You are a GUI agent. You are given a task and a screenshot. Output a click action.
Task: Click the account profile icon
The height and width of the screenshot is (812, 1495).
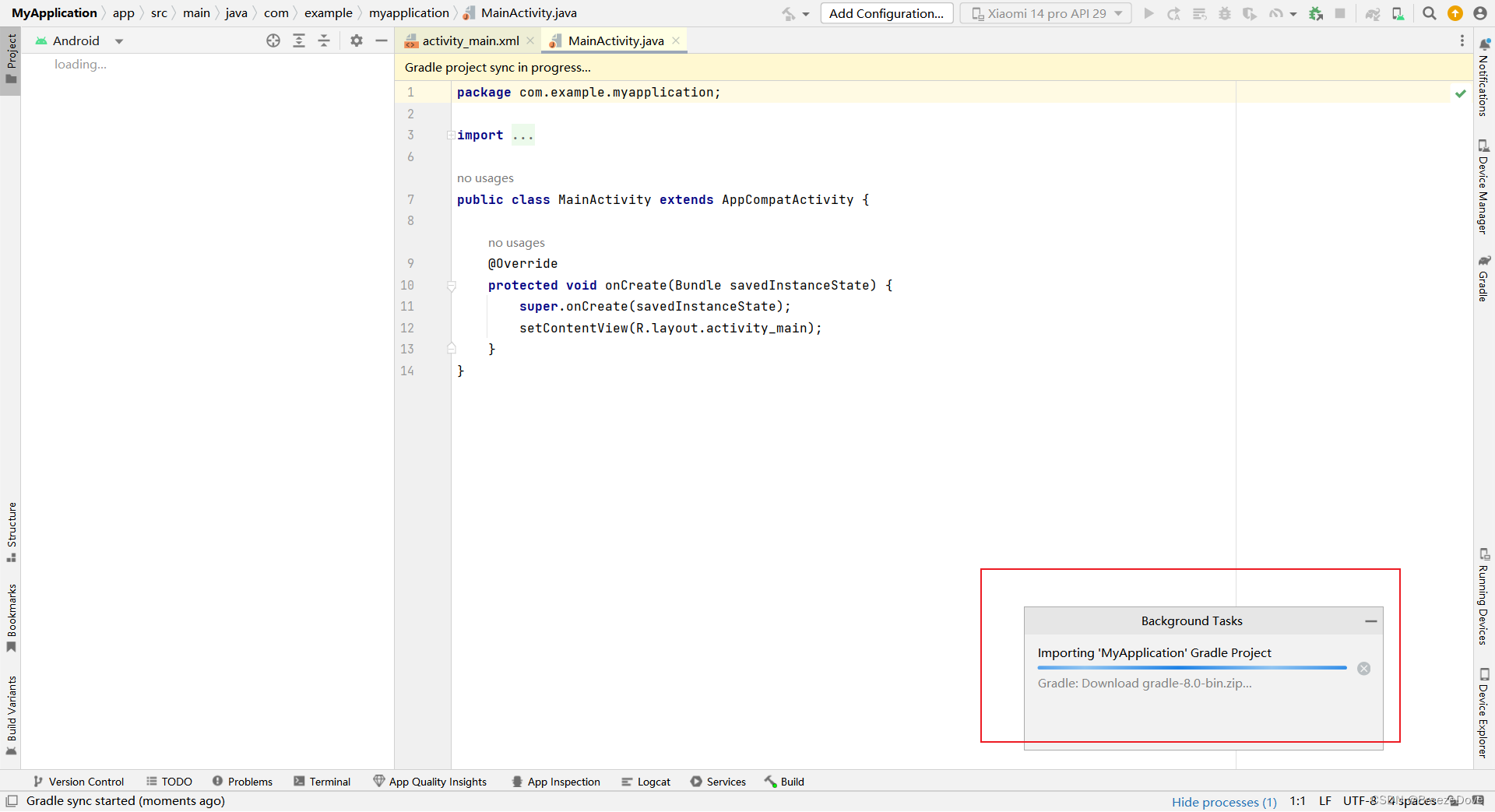pos(1480,13)
